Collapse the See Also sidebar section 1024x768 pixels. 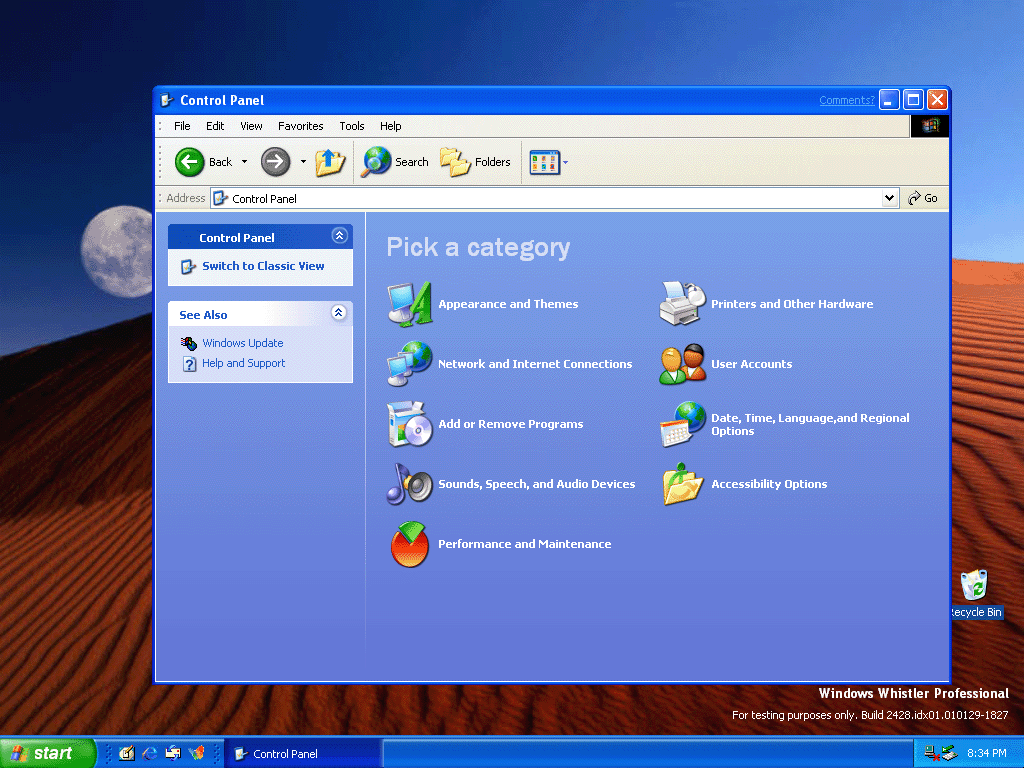pyautogui.click(x=338, y=313)
